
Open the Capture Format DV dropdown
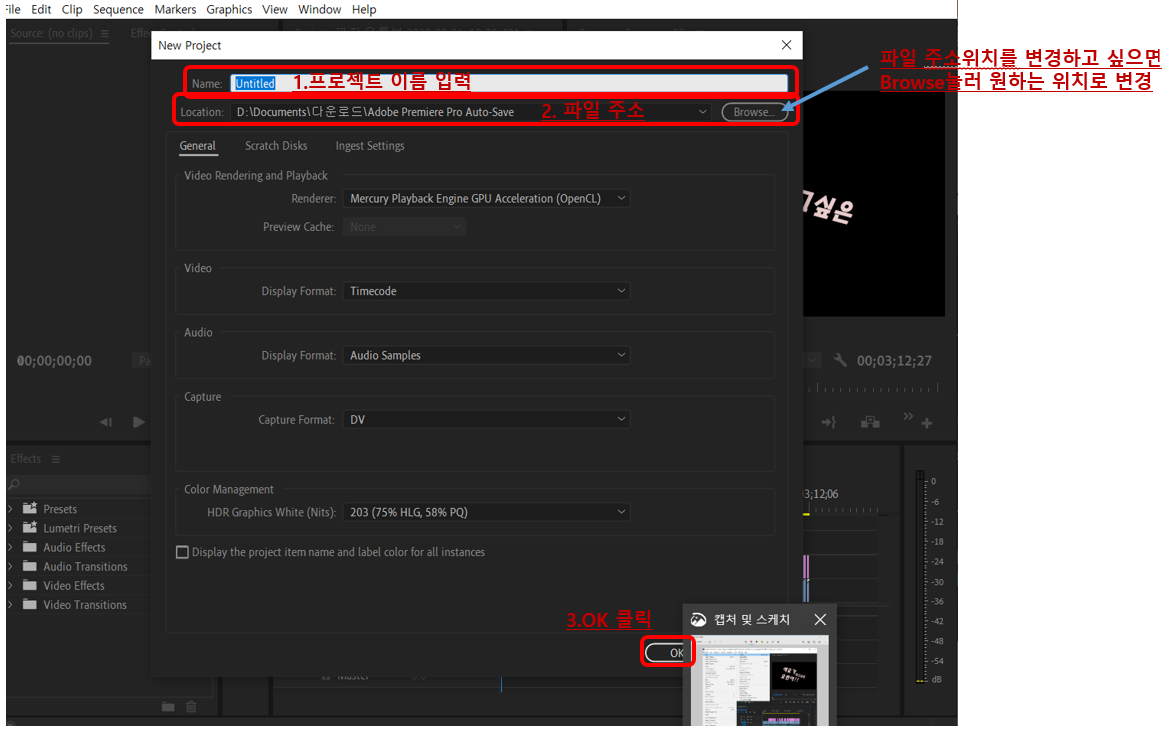click(x=486, y=419)
